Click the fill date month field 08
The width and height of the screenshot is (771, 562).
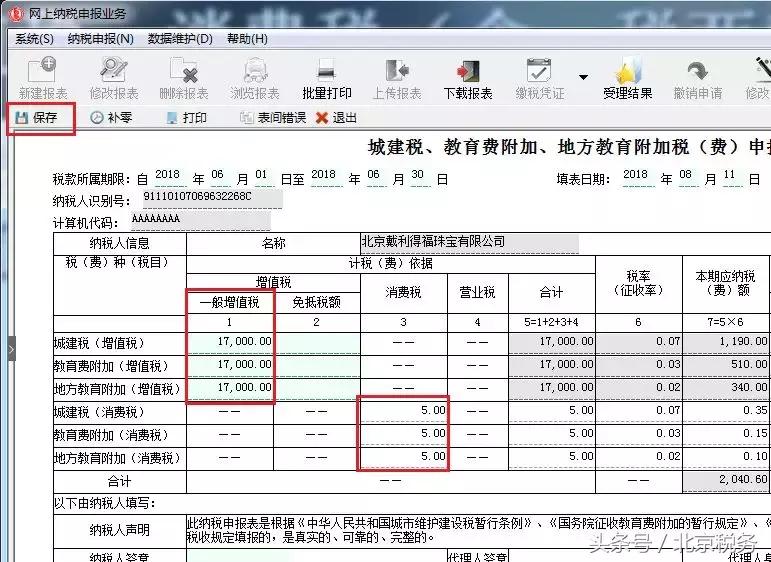[x=688, y=177]
